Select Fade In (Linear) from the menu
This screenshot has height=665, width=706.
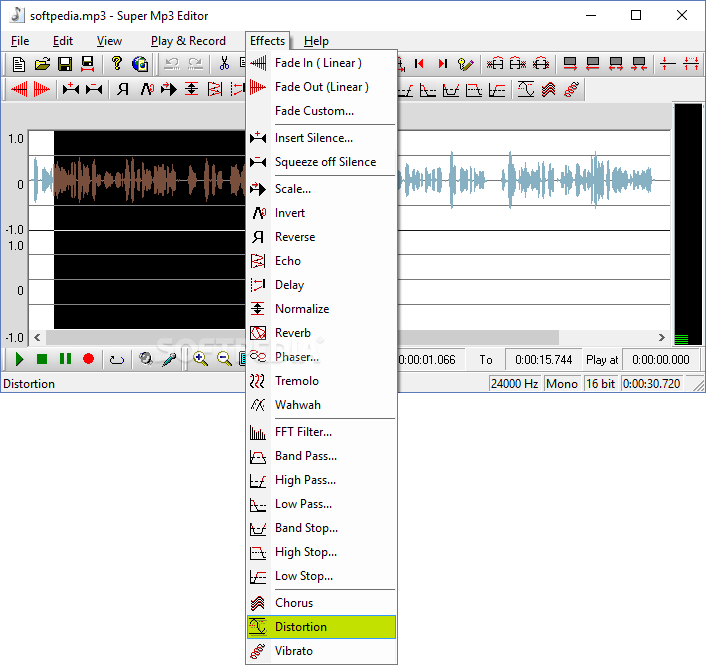321,63
